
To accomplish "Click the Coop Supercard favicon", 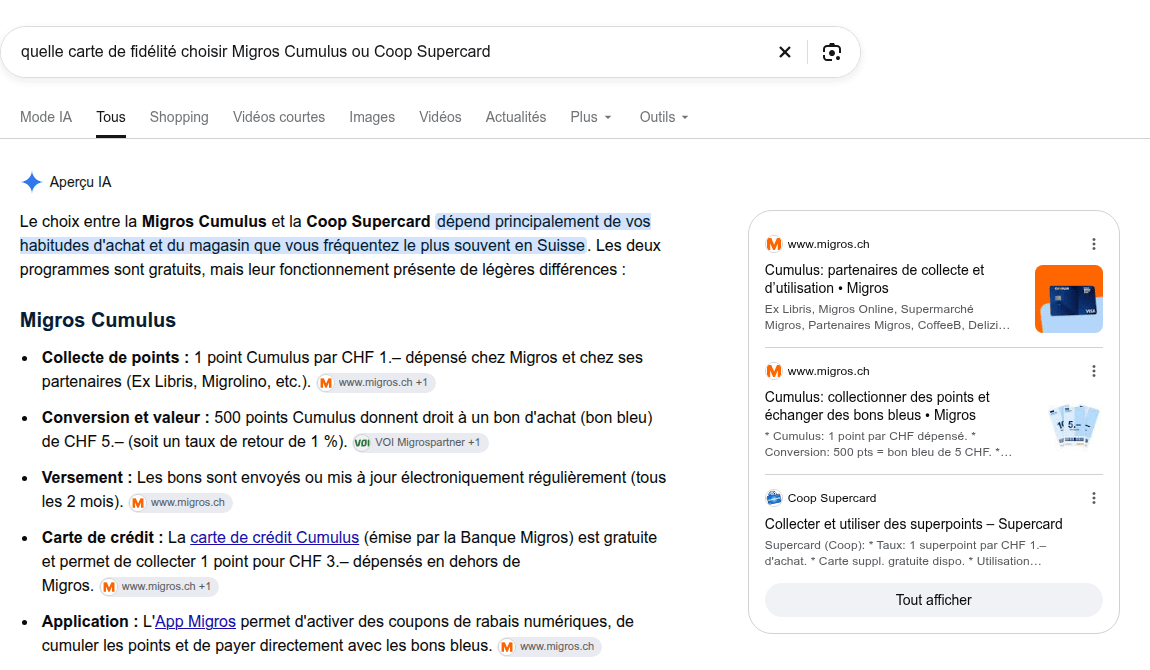I will (773, 498).
